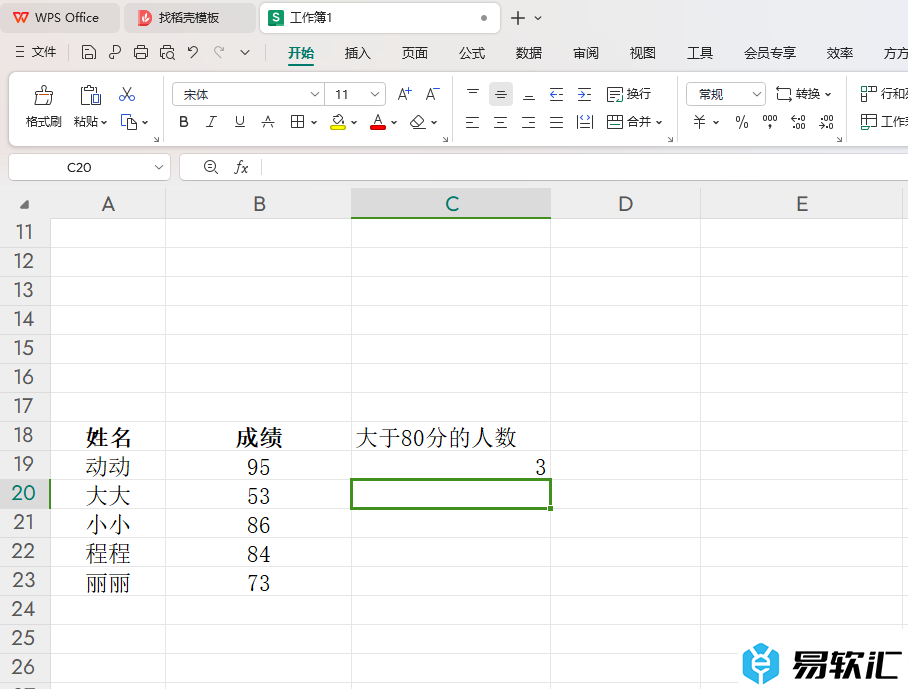Click the new tab plus button
The image size is (908, 689).
518,18
